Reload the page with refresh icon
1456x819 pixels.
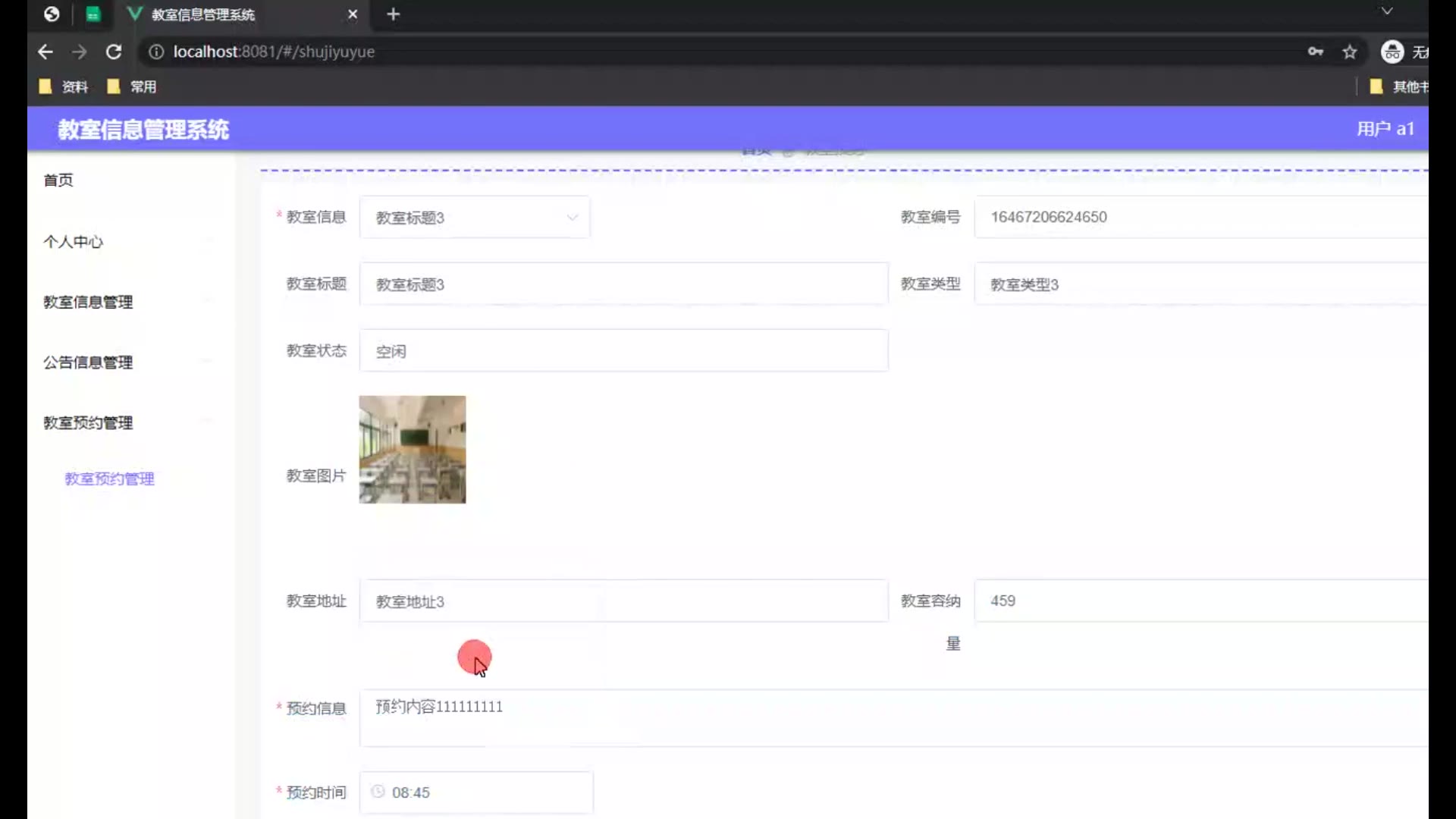click(x=114, y=52)
